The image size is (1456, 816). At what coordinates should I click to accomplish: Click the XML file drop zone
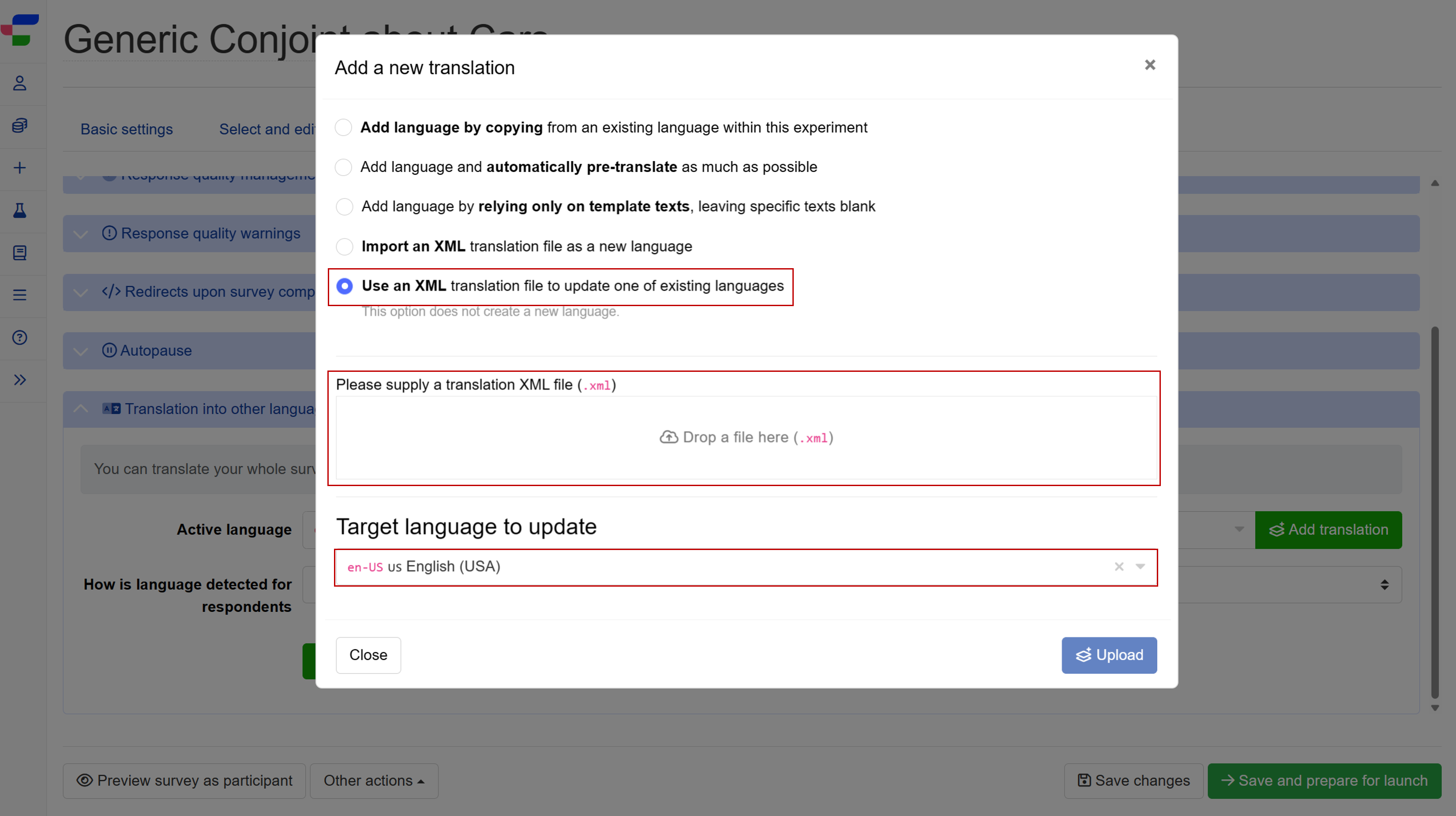pos(746,438)
